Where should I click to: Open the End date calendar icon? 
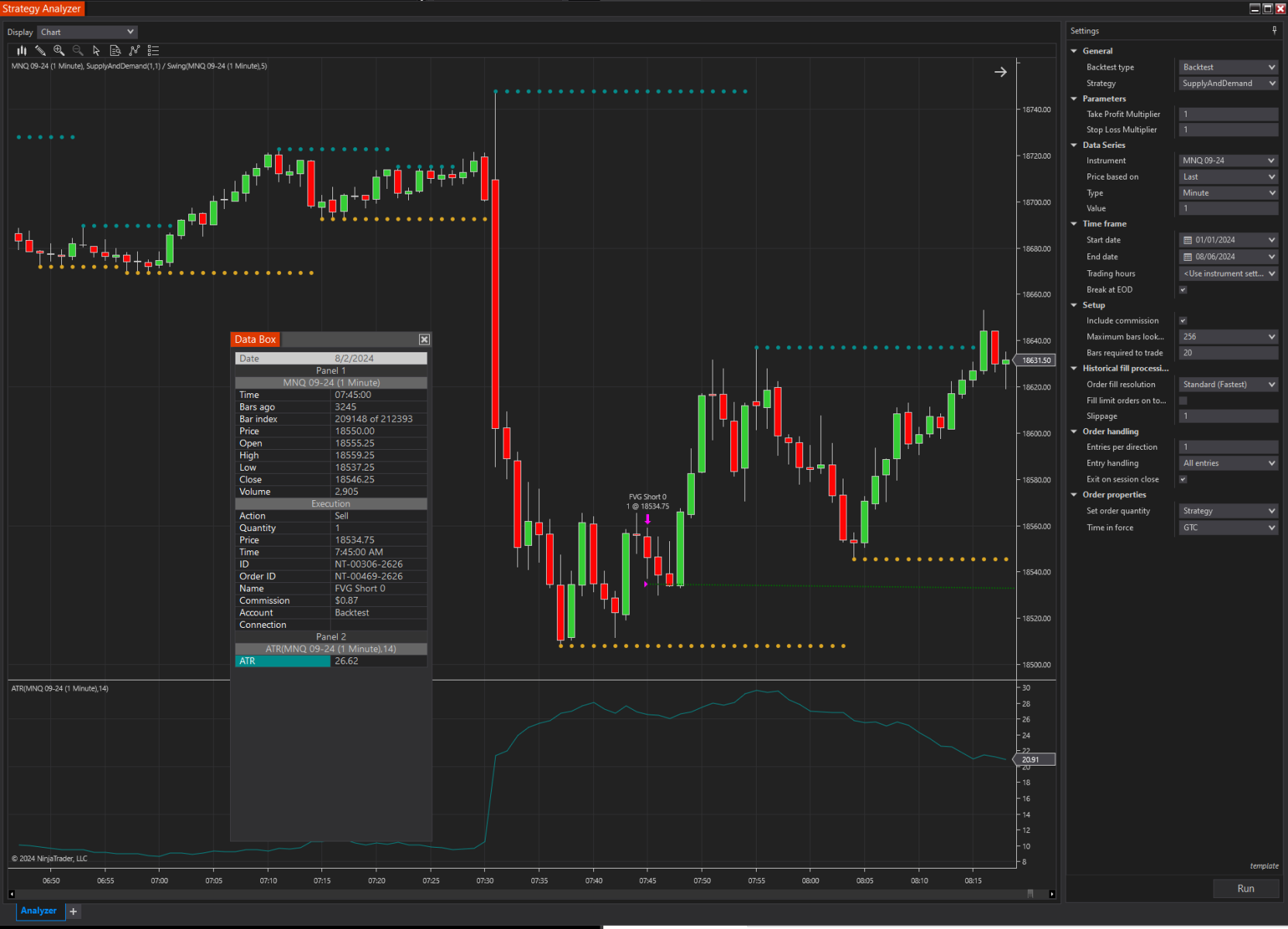[x=1188, y=257]
